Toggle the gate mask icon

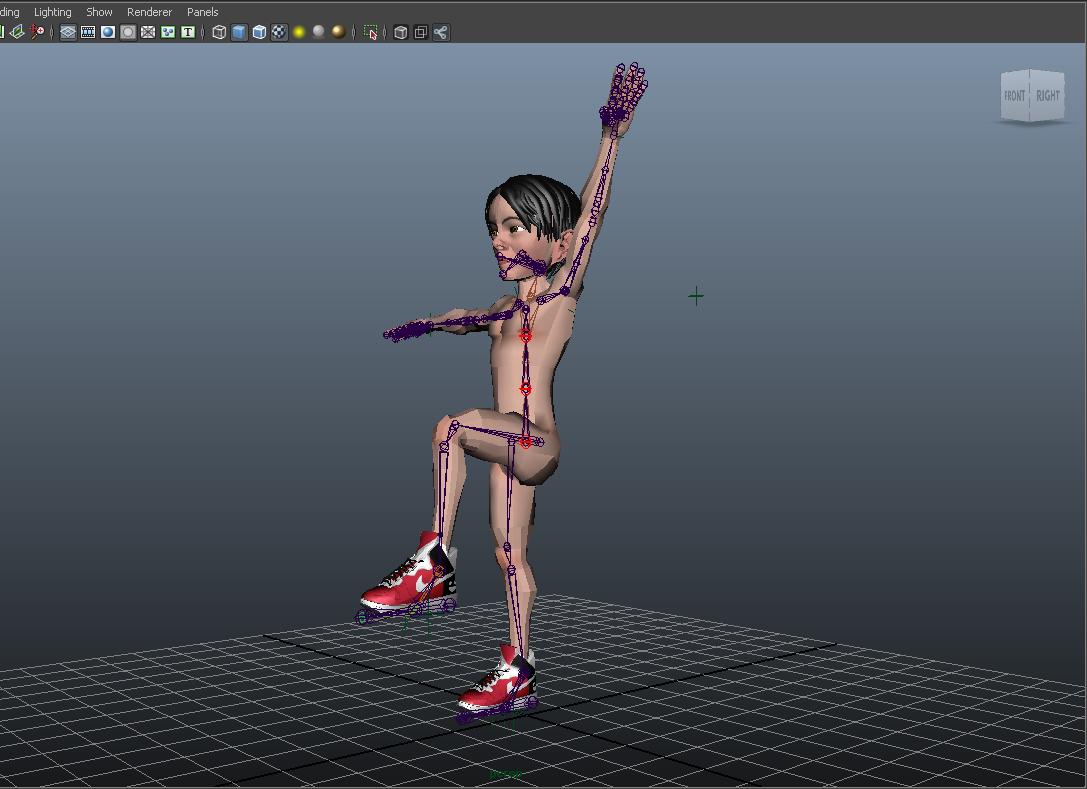[x=128, y=32]
